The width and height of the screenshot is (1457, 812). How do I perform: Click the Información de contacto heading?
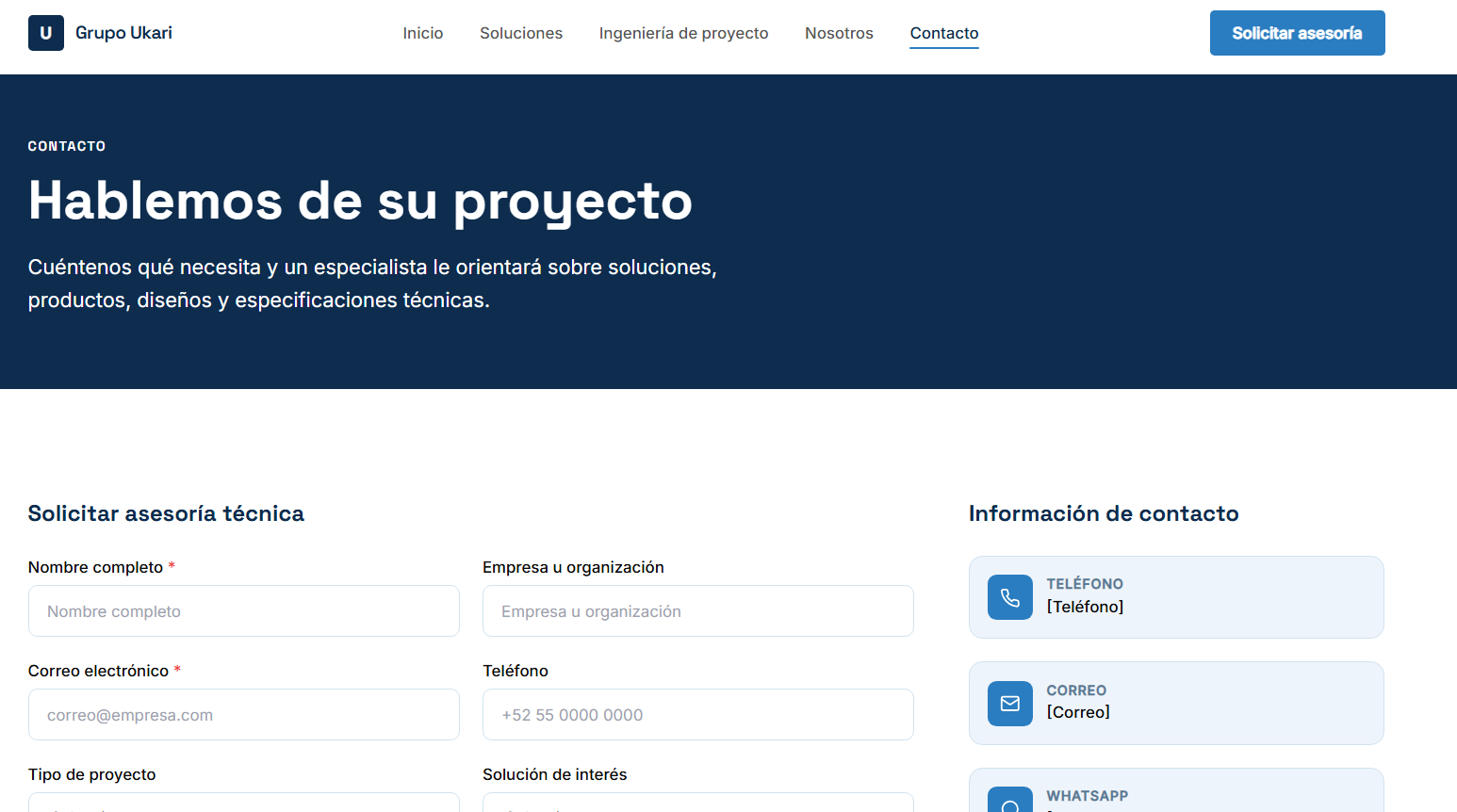click(1104, 513)
